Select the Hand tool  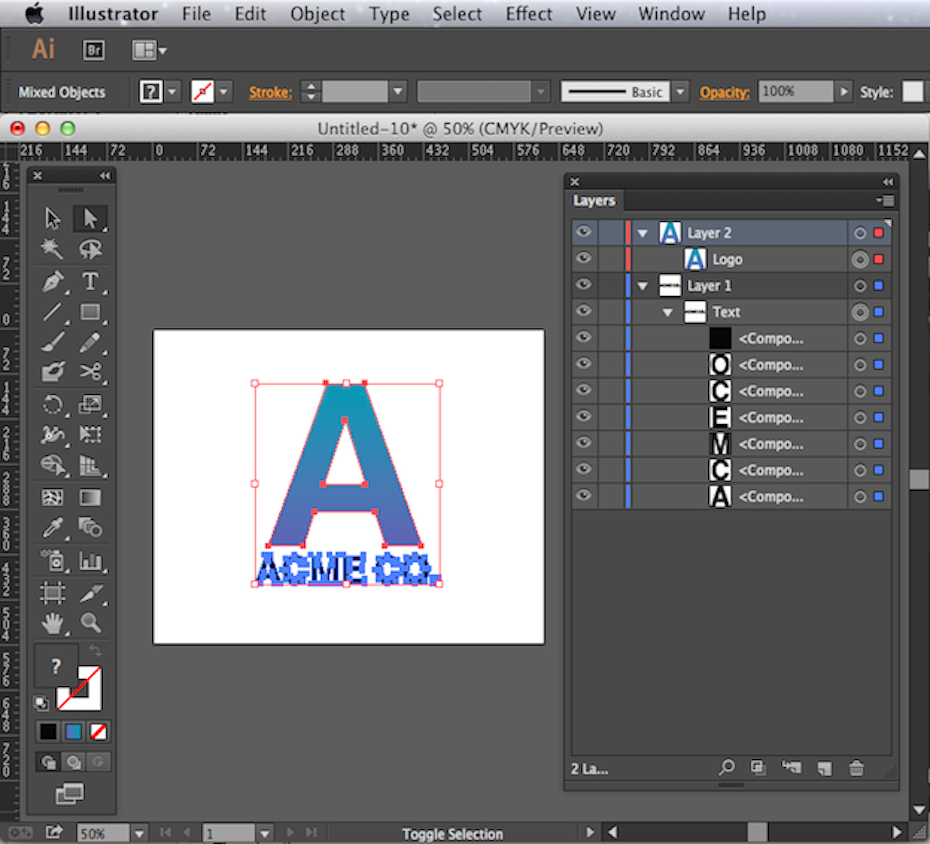(x=53, y=623)
